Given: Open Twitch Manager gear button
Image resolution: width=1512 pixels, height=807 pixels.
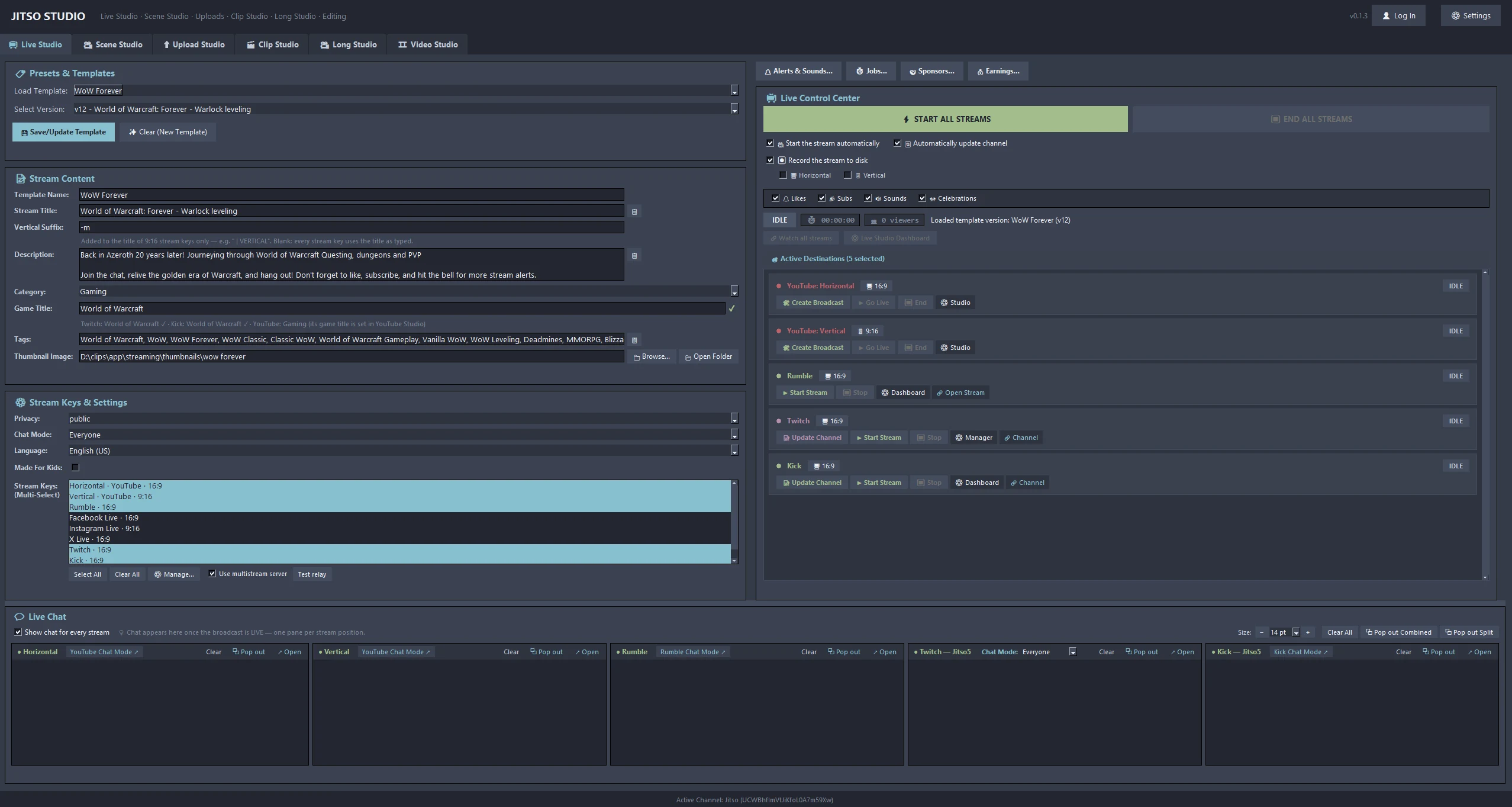Looking at the screenshot, I should pyautogui.click(x=973, y=438).
